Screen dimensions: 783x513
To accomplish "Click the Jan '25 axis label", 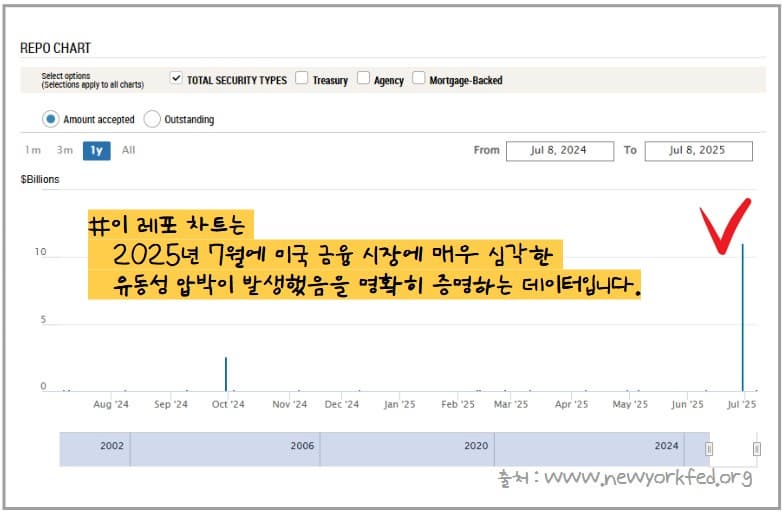I will click(399, 404).
